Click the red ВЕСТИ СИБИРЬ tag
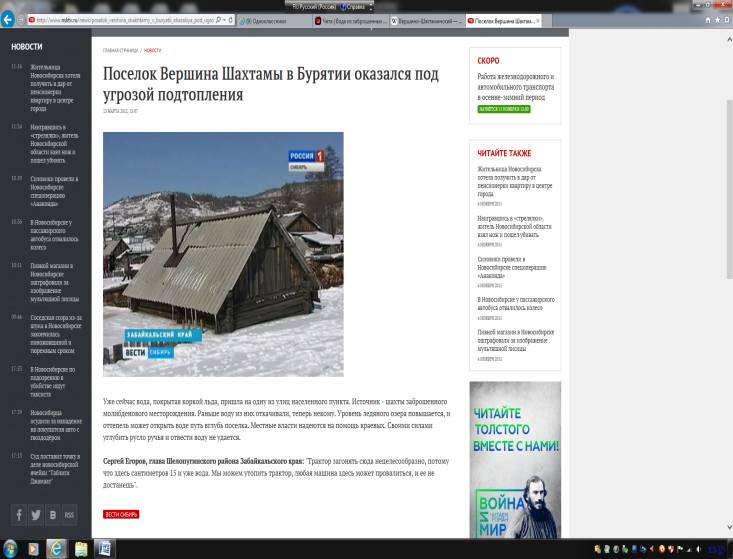 click(121, 514)
